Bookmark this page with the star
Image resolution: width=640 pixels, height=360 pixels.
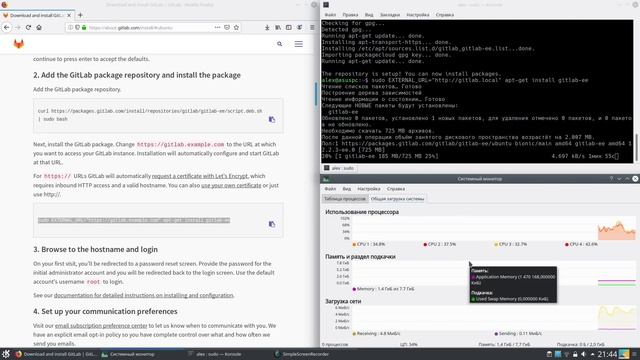click(x=236, y=27)
